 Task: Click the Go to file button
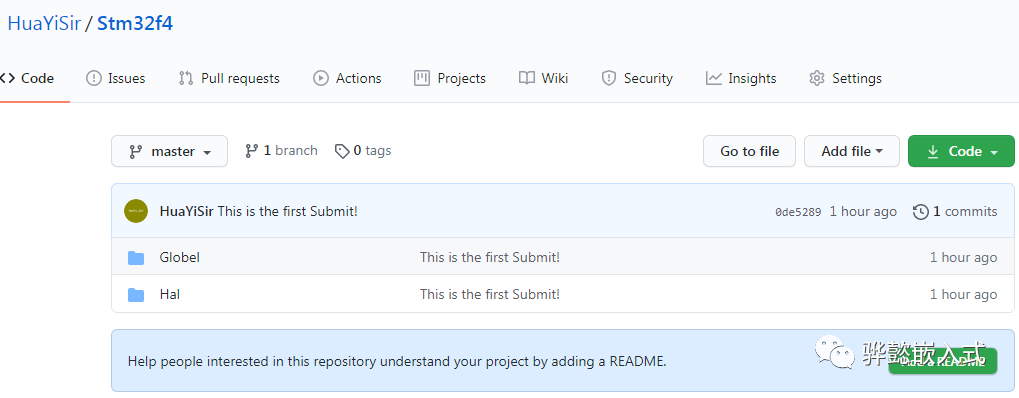749,151
